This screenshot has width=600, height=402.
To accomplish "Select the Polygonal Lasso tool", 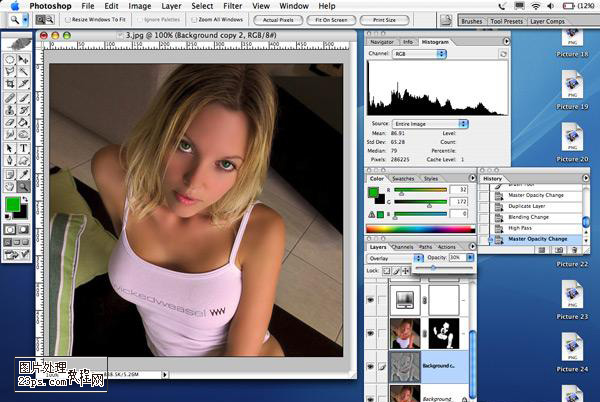I will click(10, 71).
